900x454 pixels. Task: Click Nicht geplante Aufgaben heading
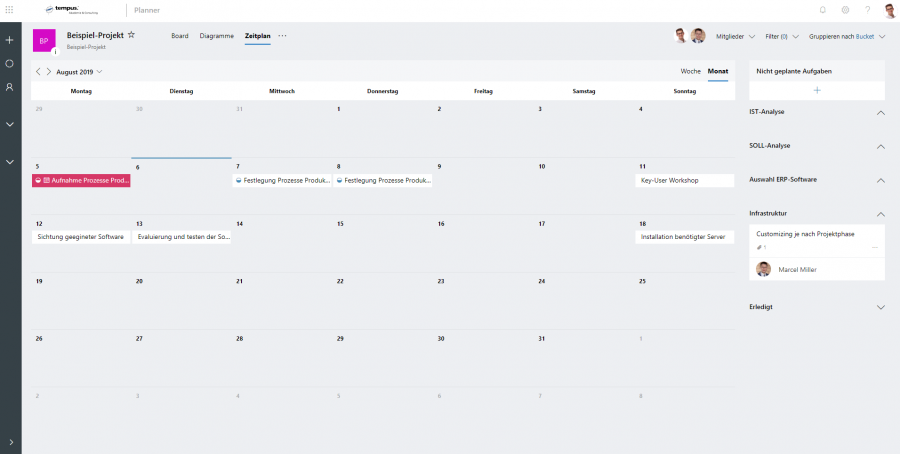[x=794, y=71]
